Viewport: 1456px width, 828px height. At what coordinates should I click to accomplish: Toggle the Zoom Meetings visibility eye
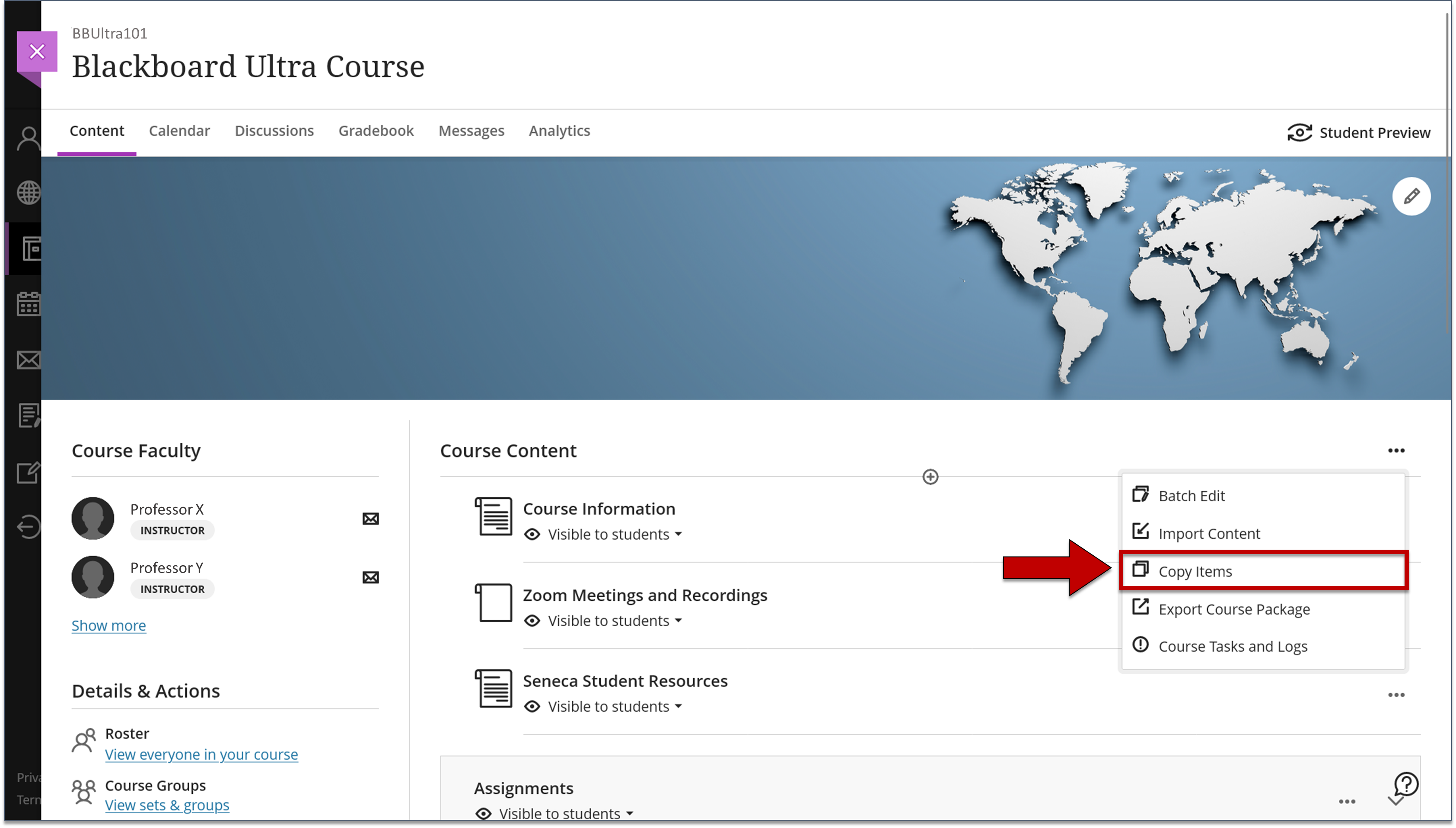[x=532, y=621]
